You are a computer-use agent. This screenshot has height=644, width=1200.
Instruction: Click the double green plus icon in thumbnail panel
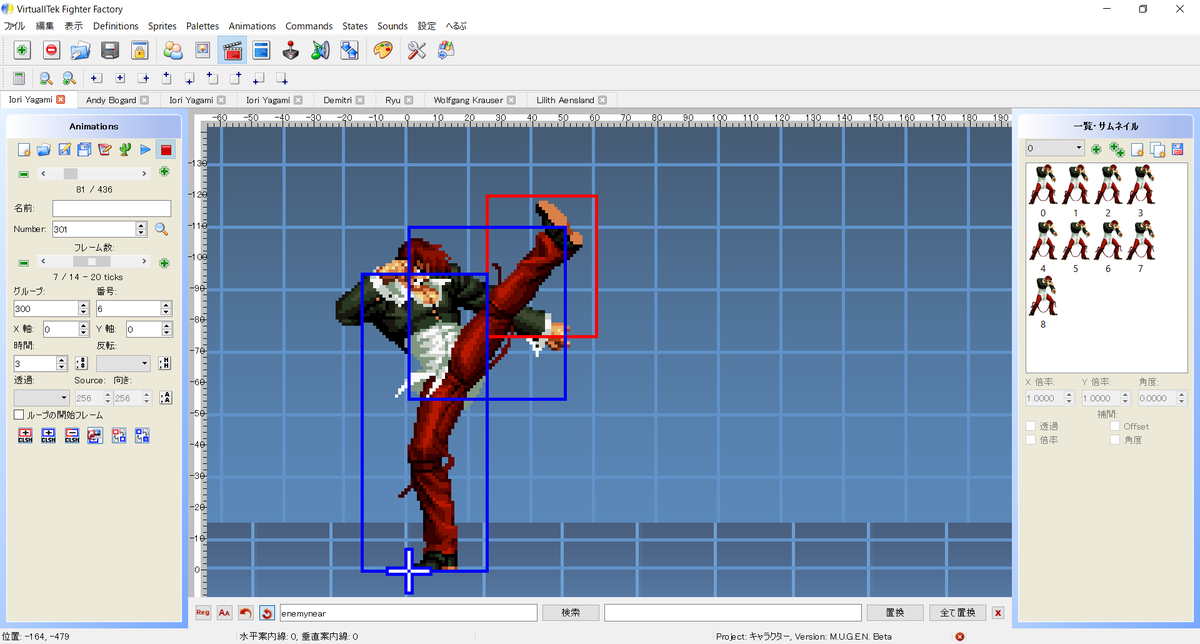point(1117,149)
